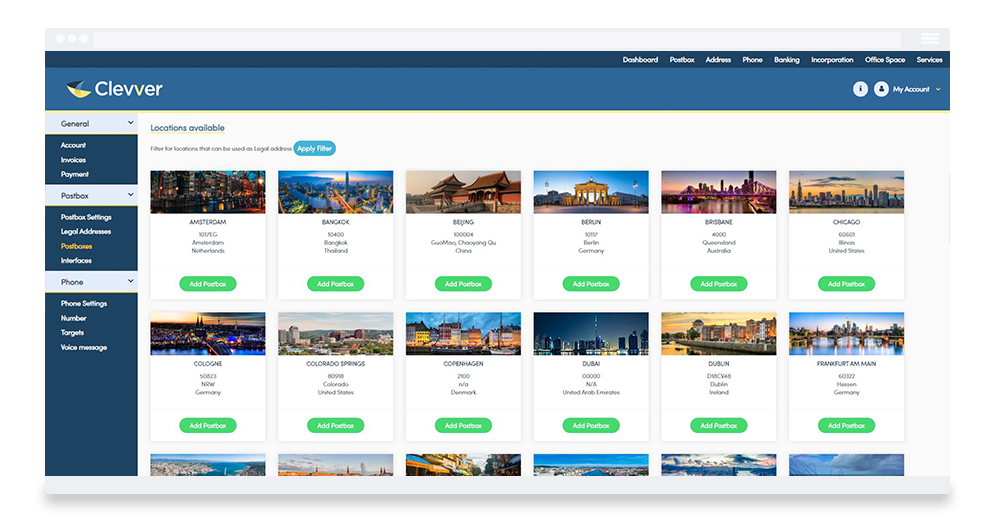Screen dimensions: 1000x520
Task: Open the hamburger menu in browser bar
Action: point(930,39)
